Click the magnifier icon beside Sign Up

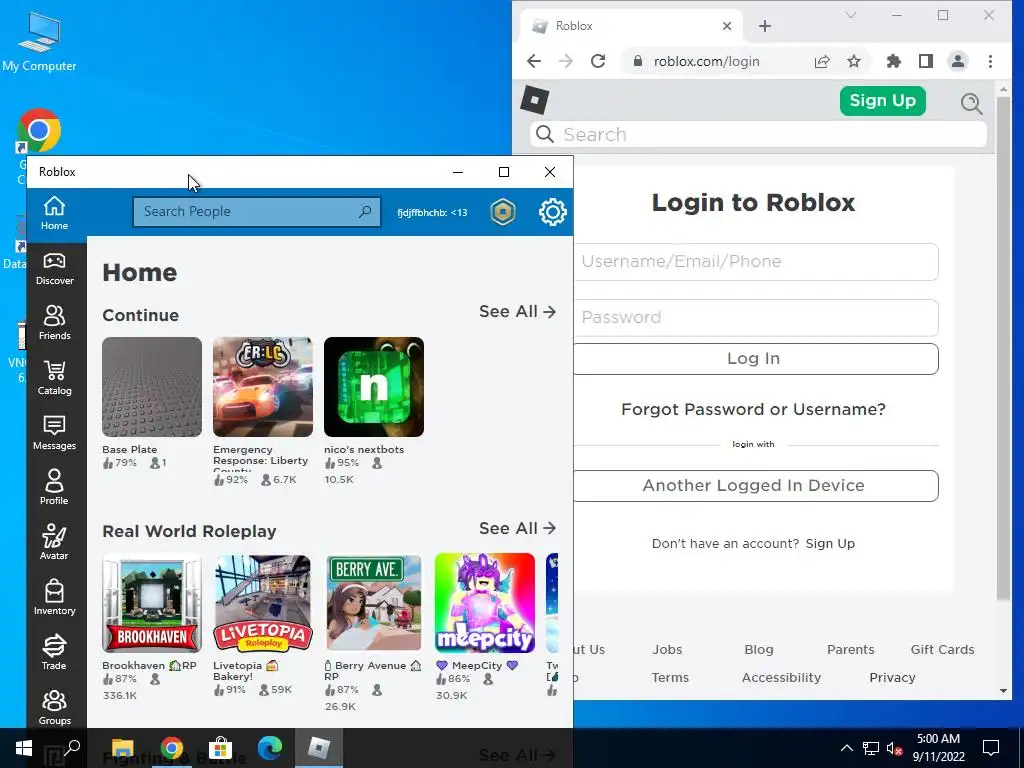971,103
